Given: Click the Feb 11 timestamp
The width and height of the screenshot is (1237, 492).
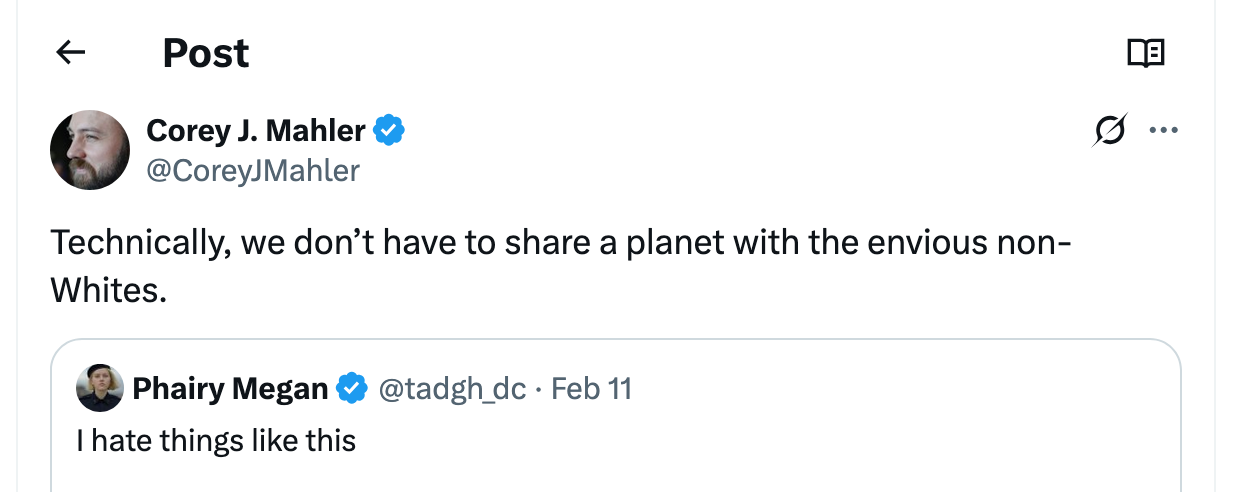Looking at the screenshot, I should pos(592,388).
